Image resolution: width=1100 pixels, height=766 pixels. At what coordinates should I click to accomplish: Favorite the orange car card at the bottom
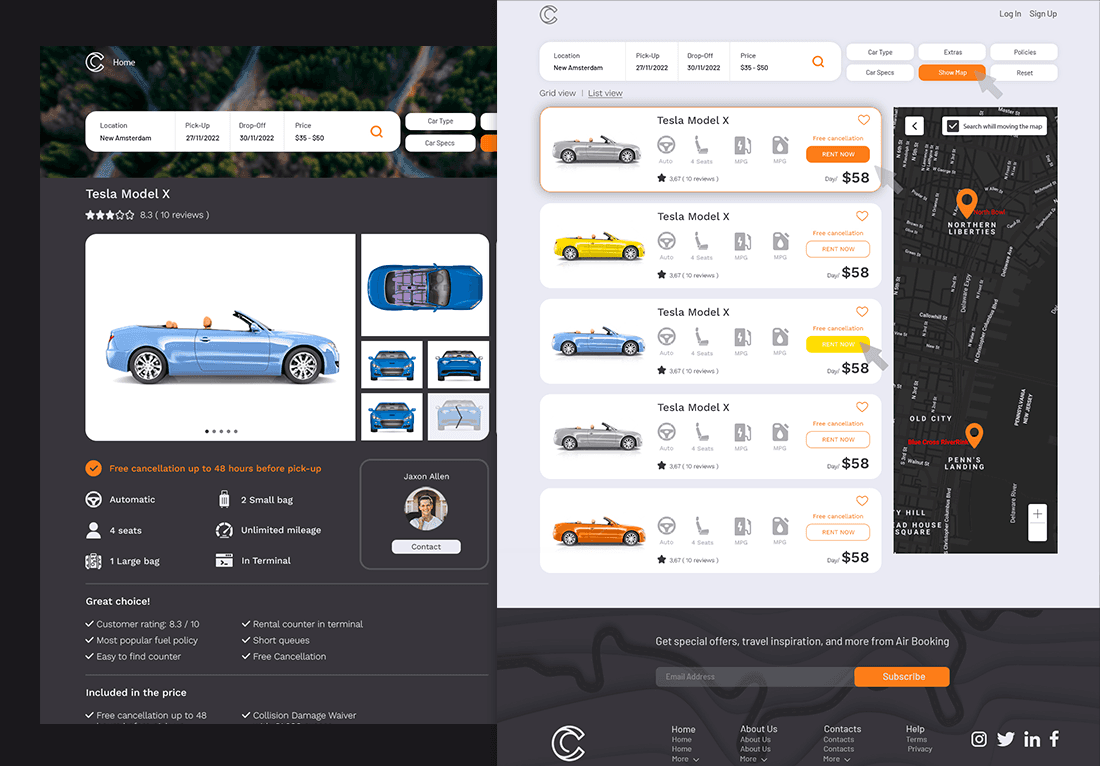(862, 501)
